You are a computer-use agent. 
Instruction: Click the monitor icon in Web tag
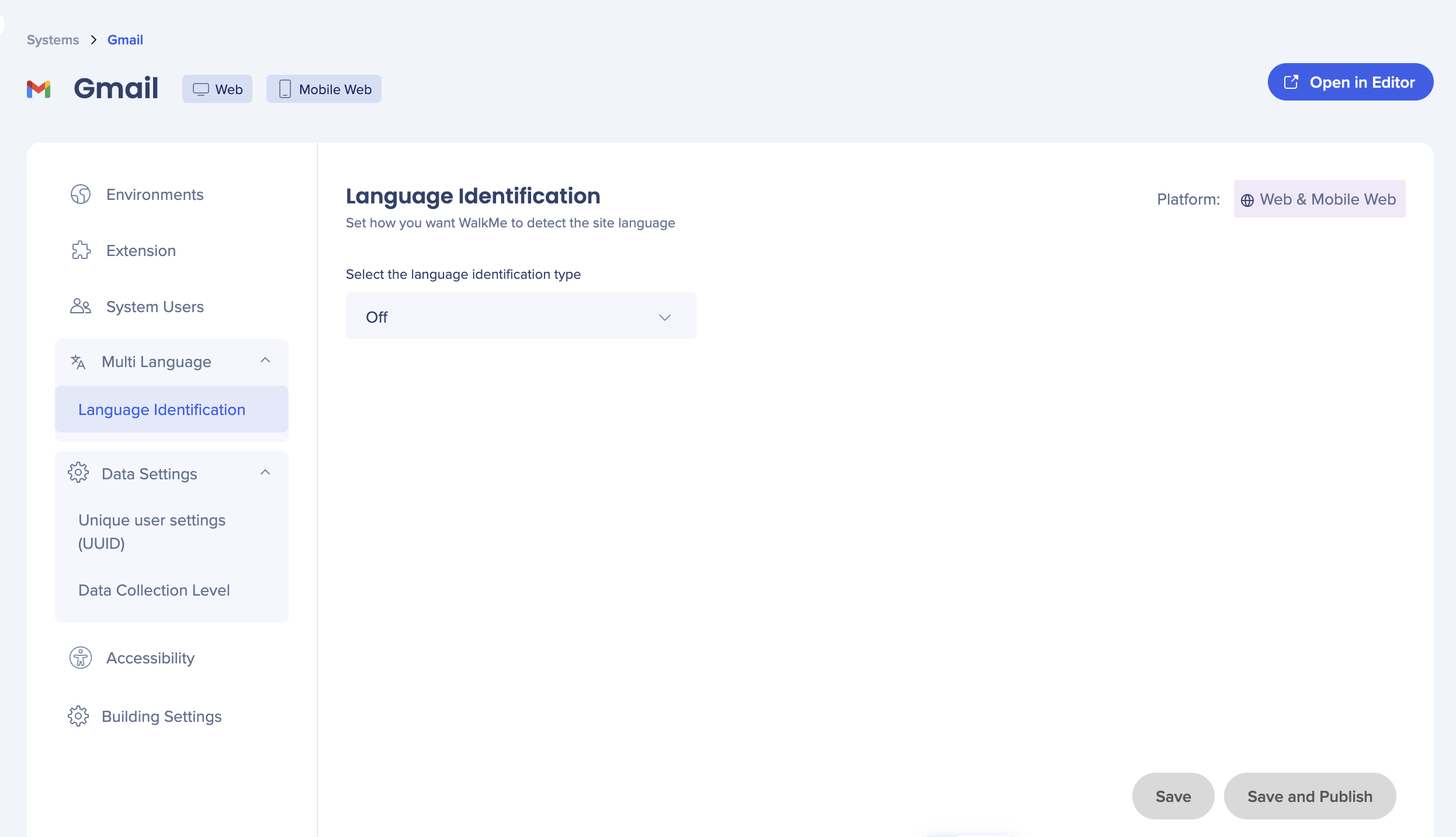(201, 89)
